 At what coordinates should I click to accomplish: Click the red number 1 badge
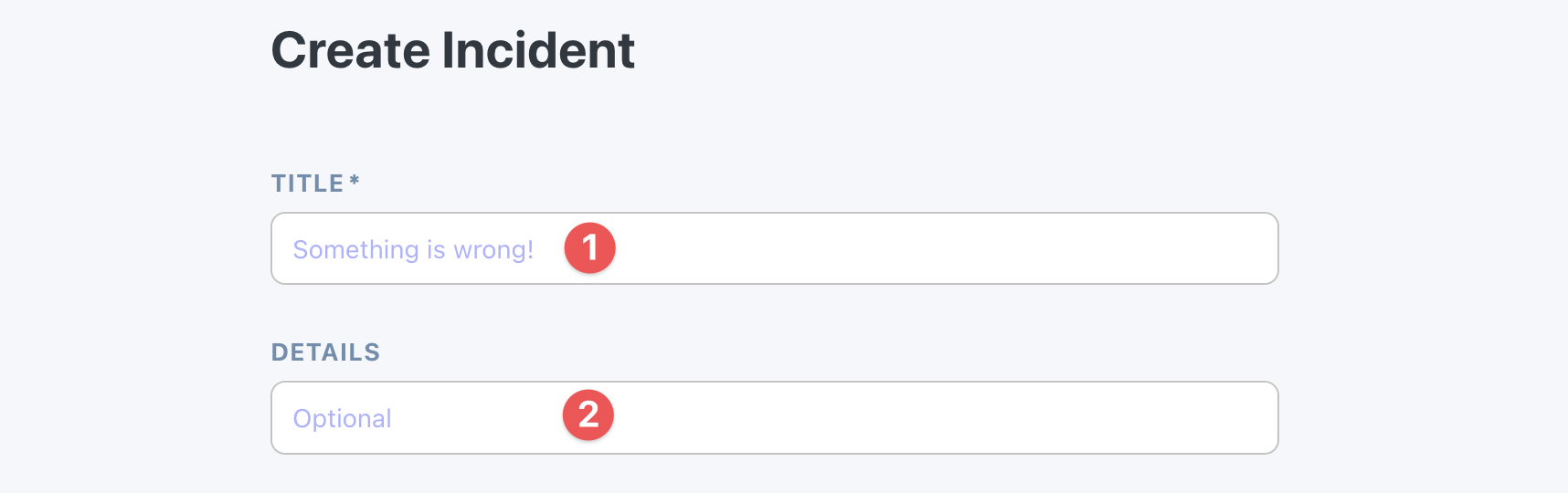pos(590,247)
